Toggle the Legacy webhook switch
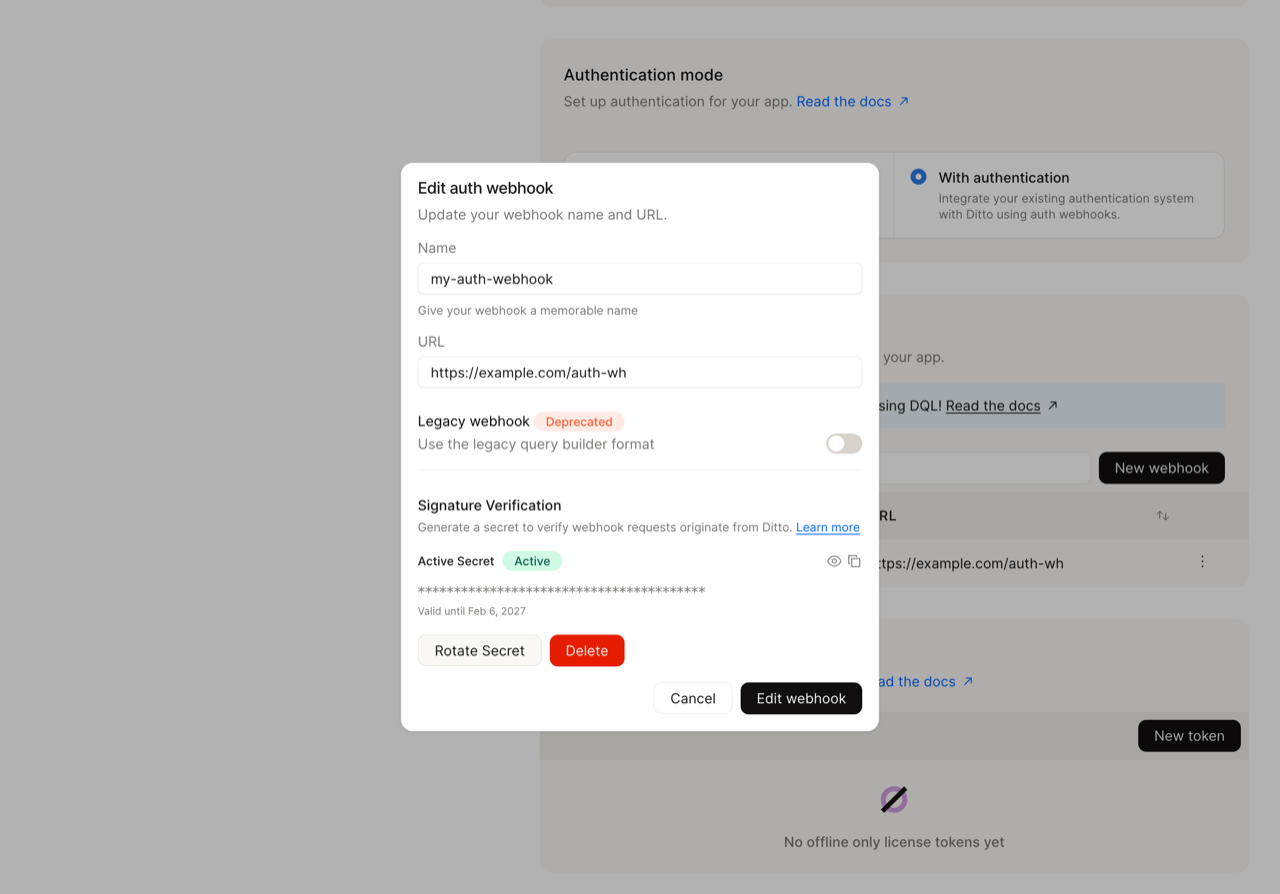1280x894 pixels. pos(843,443)
